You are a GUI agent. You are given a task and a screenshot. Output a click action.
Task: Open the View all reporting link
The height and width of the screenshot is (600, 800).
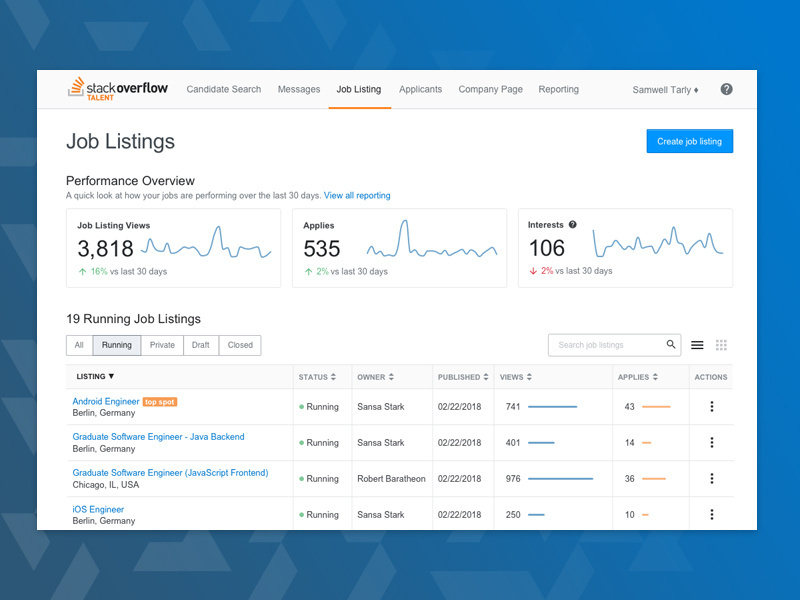pos(357,196)
